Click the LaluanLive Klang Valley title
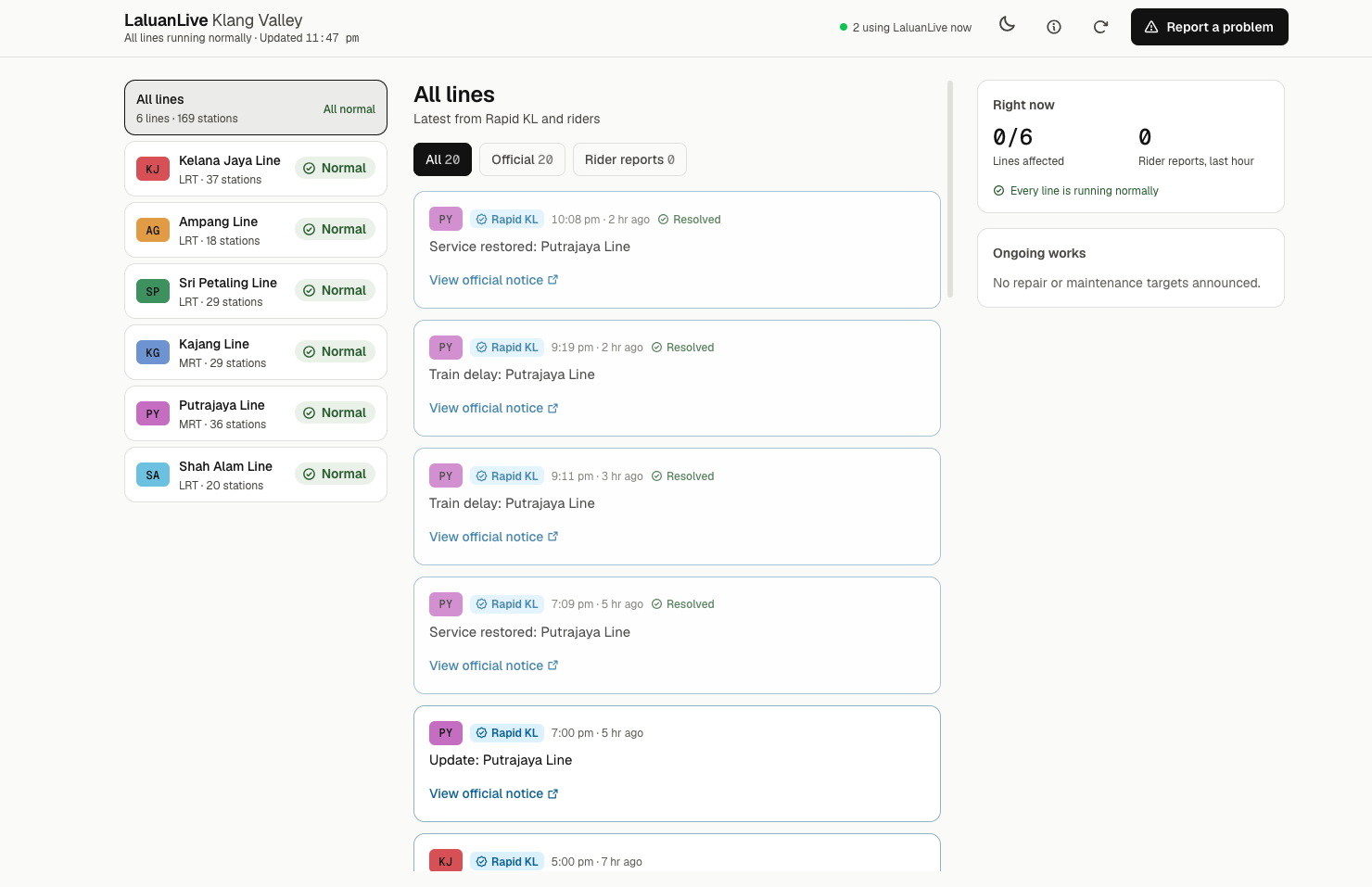The width and height of the screenshot is (1372, 887). coord(213,19)
